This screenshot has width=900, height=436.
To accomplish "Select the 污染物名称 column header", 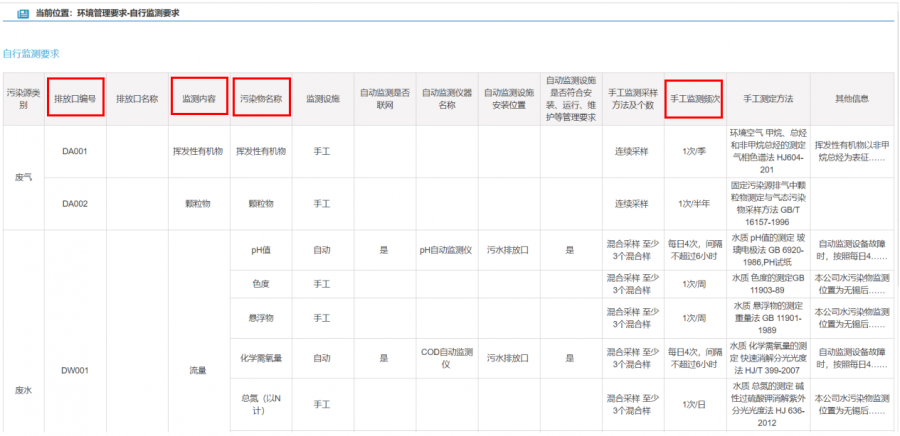I will tap(261, 99).
